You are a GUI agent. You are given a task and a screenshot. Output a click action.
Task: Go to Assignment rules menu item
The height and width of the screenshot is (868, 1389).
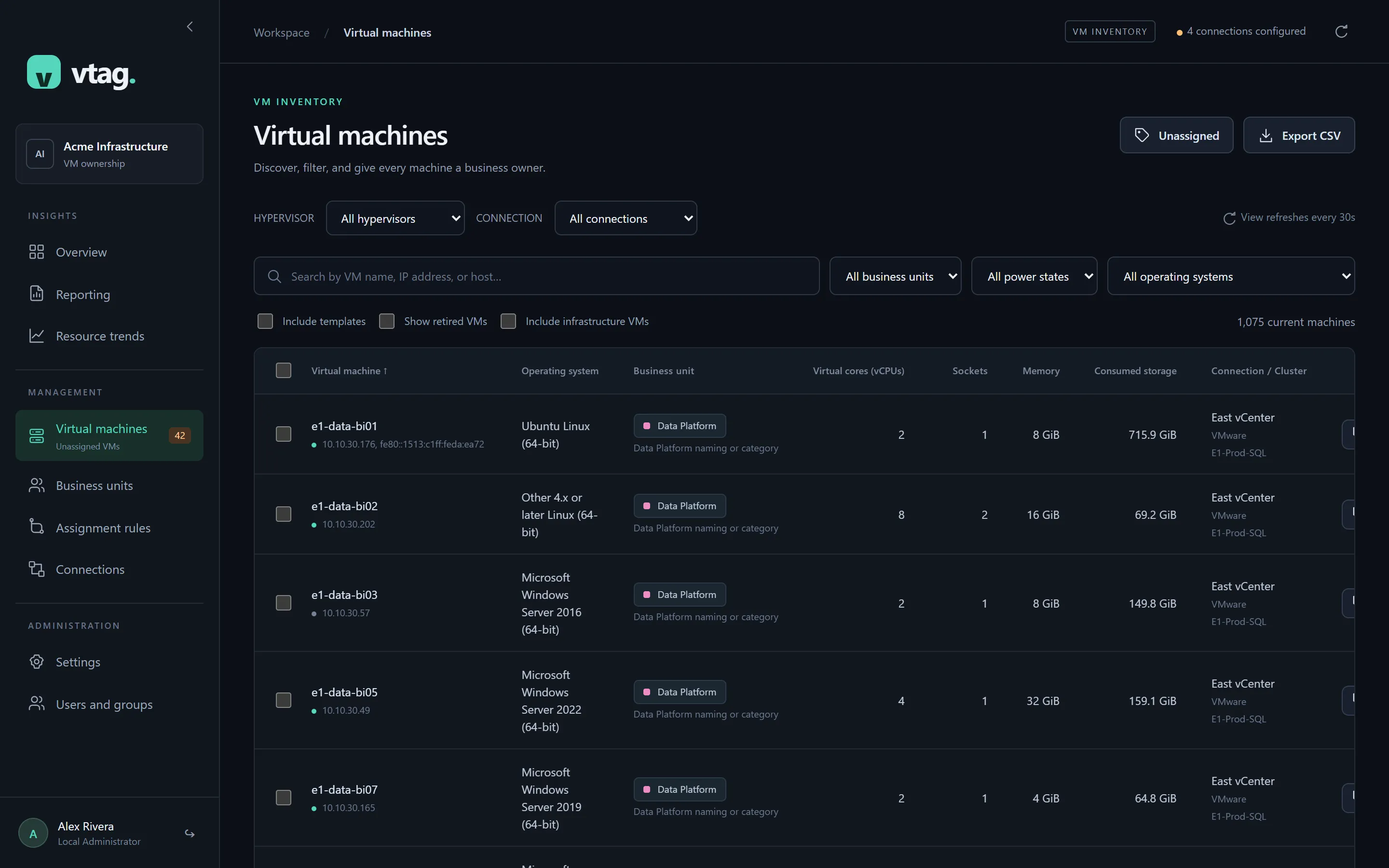point(109,528)
